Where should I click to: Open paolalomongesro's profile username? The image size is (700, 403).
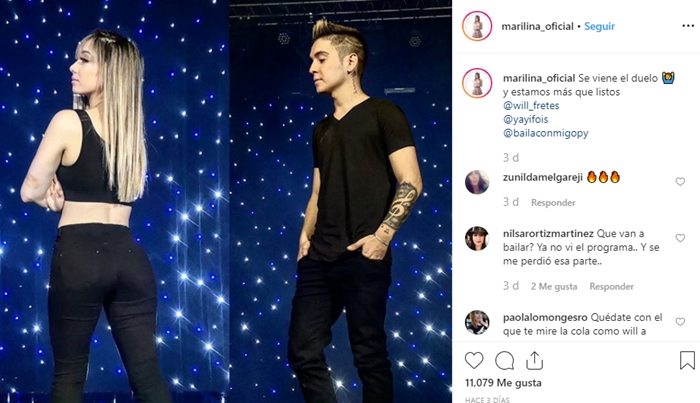point(545,318)
